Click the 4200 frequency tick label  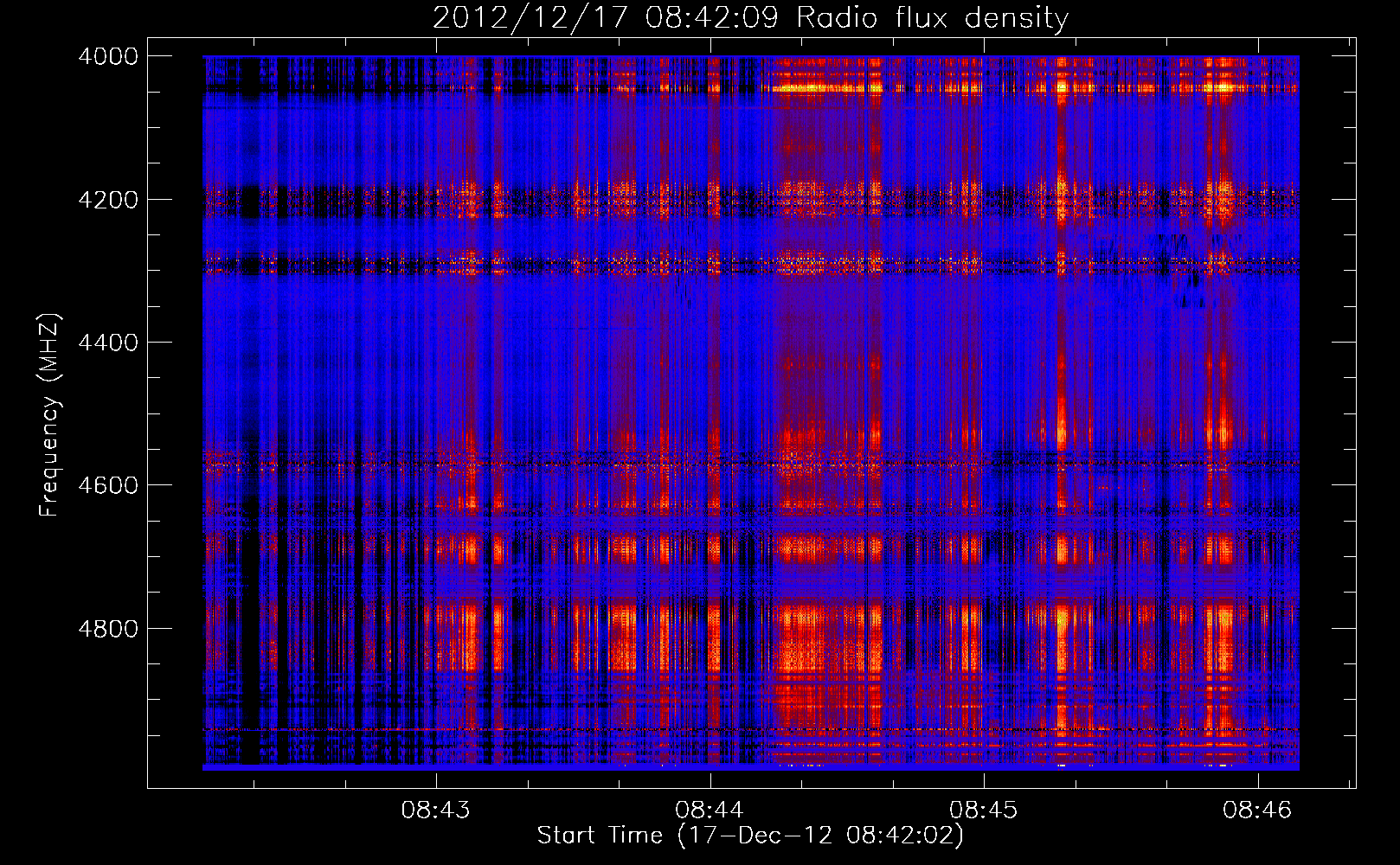coord(108,200)
